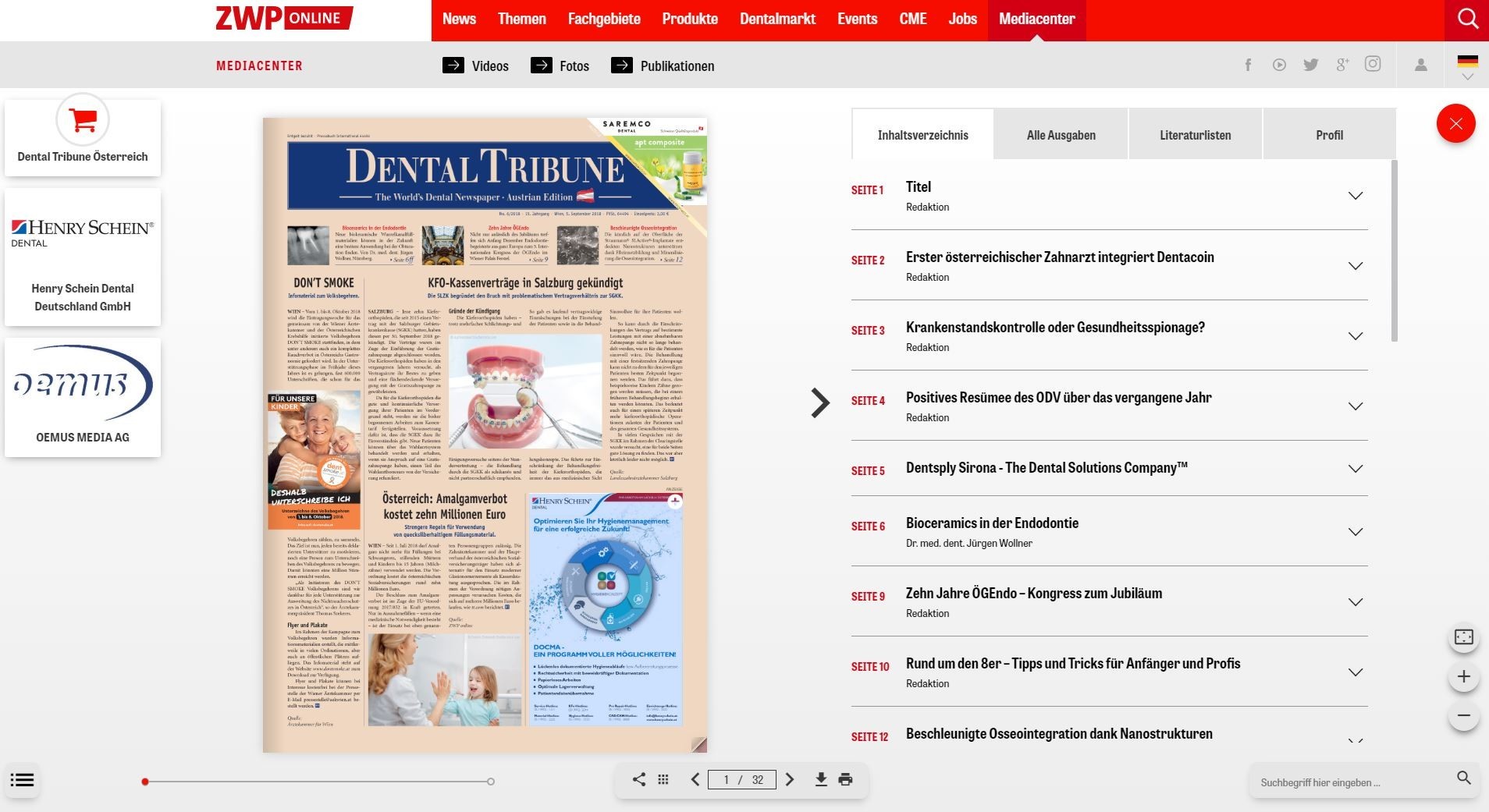The image size is (1489, 812).
Task: Zoom out with the minus button
Action: 1464,715
